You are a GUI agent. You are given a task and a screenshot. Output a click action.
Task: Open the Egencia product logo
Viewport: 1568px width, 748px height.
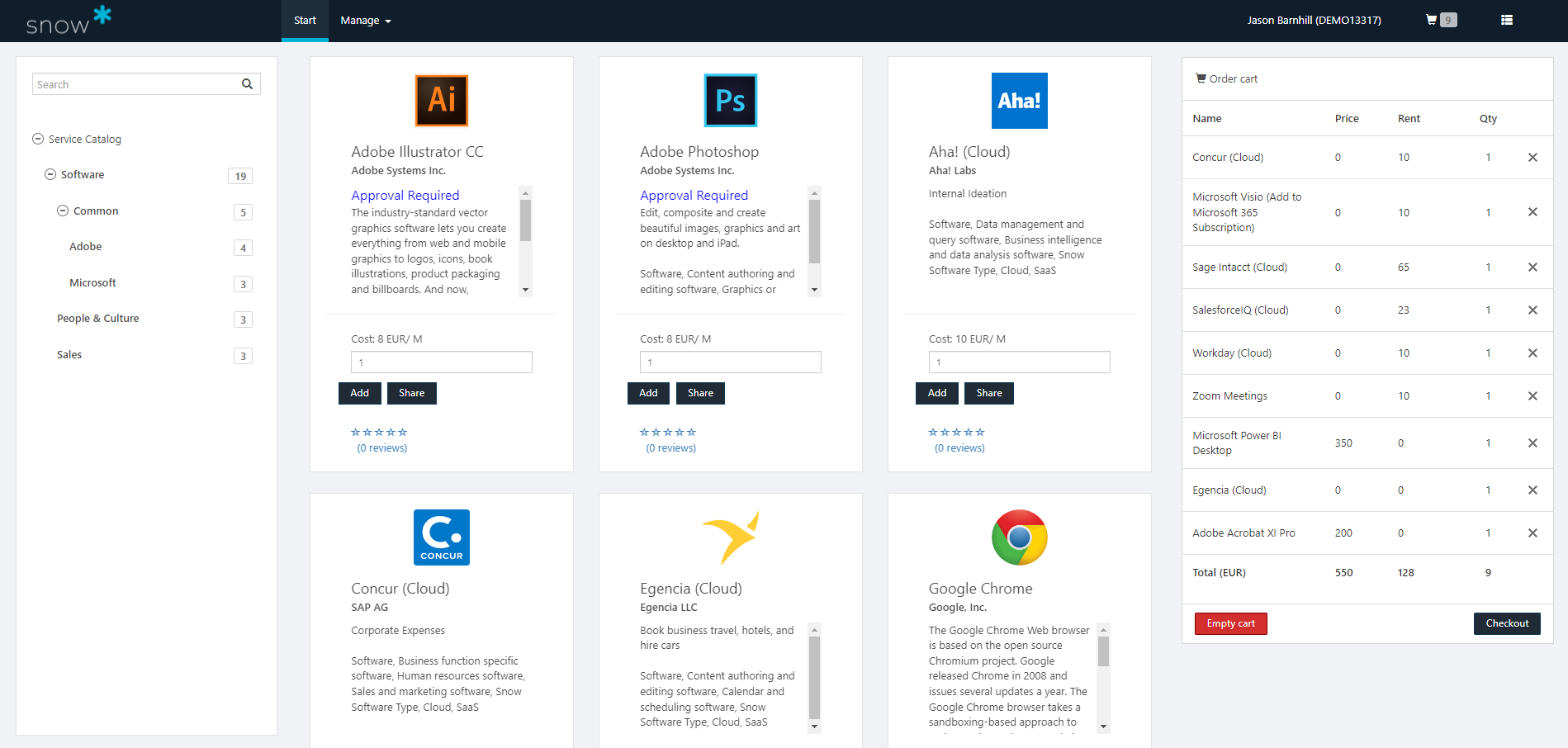click(731, 537)
